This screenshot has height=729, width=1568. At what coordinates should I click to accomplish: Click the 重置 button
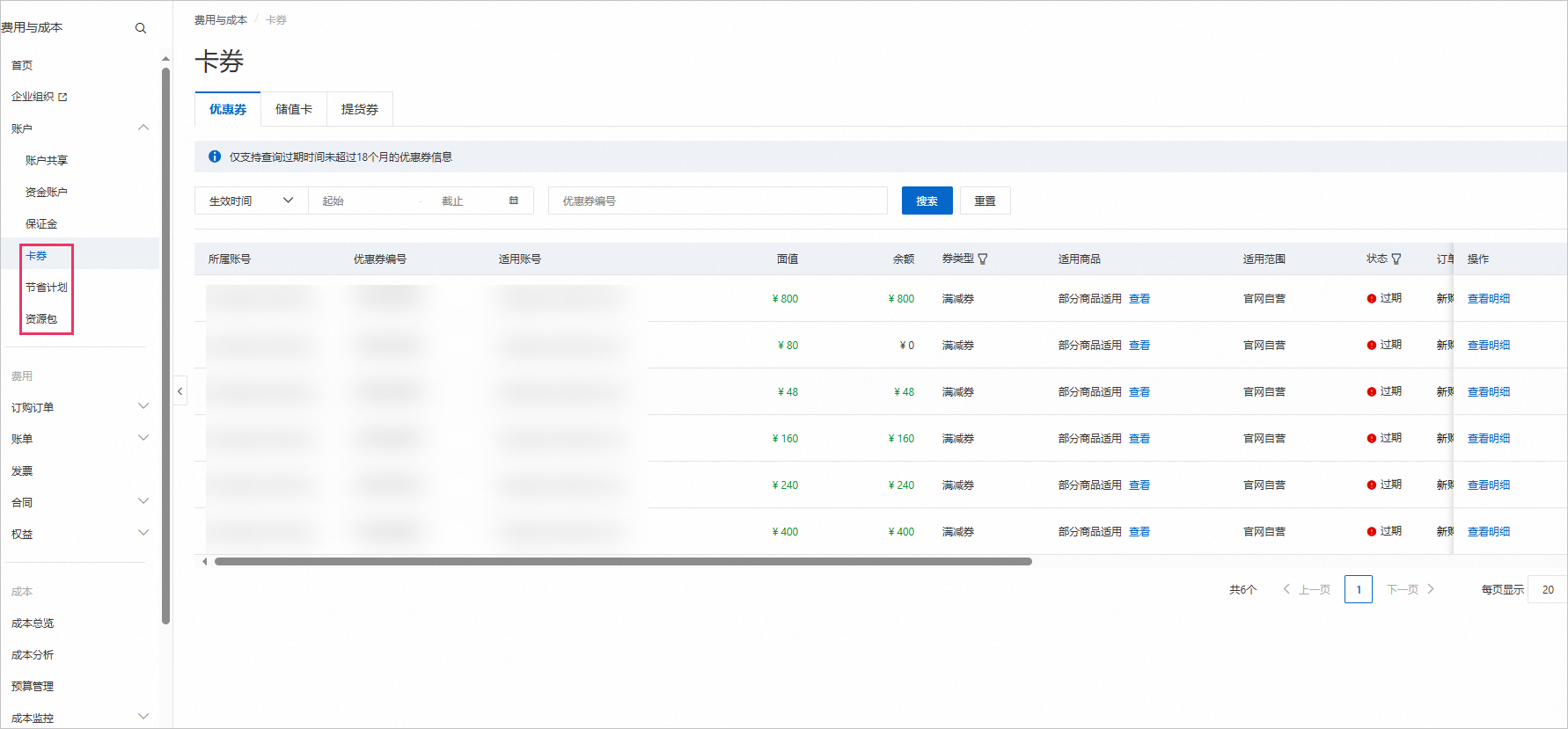pyautogui.click(x=985, y=200)
